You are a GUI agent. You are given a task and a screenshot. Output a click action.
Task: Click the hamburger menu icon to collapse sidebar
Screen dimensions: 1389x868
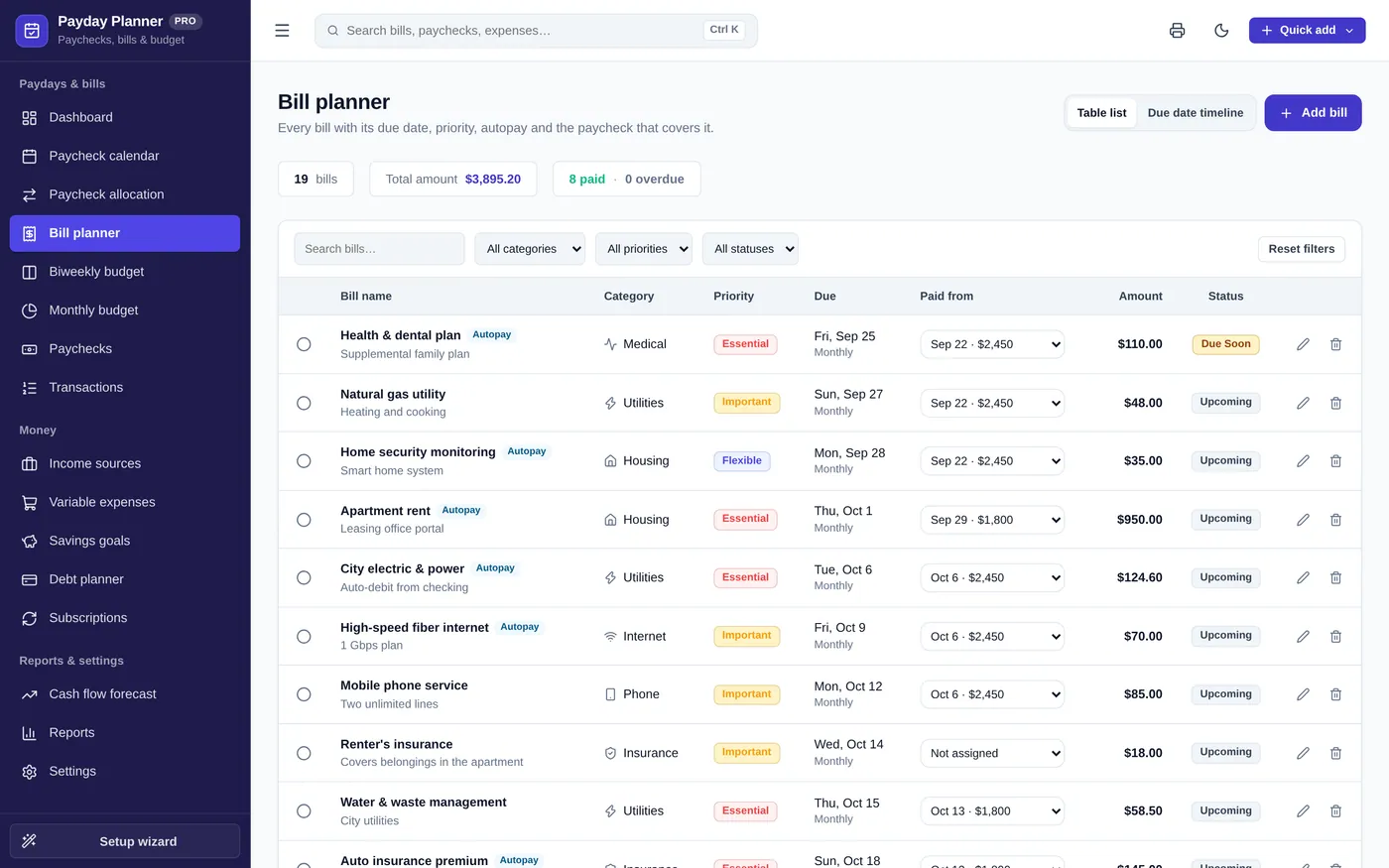[x=282, y=31]
